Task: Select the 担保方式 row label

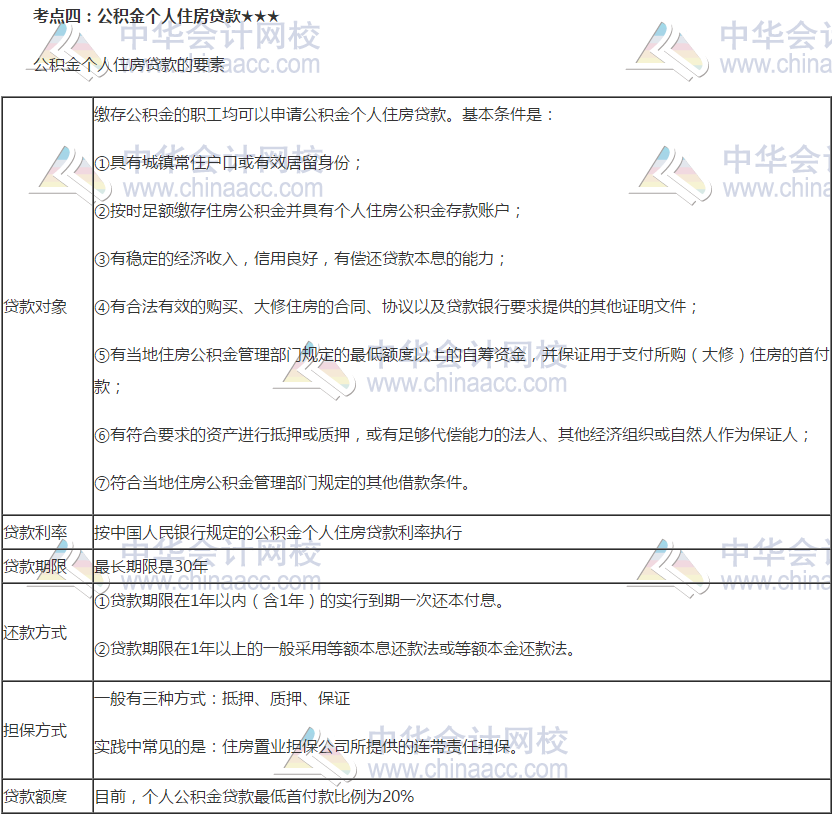Action: coord(36,731)
